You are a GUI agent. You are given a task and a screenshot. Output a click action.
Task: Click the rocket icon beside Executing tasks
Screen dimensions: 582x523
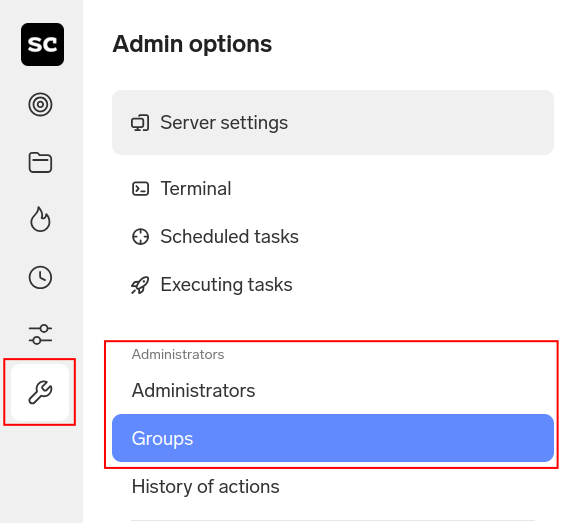(140, 285)
